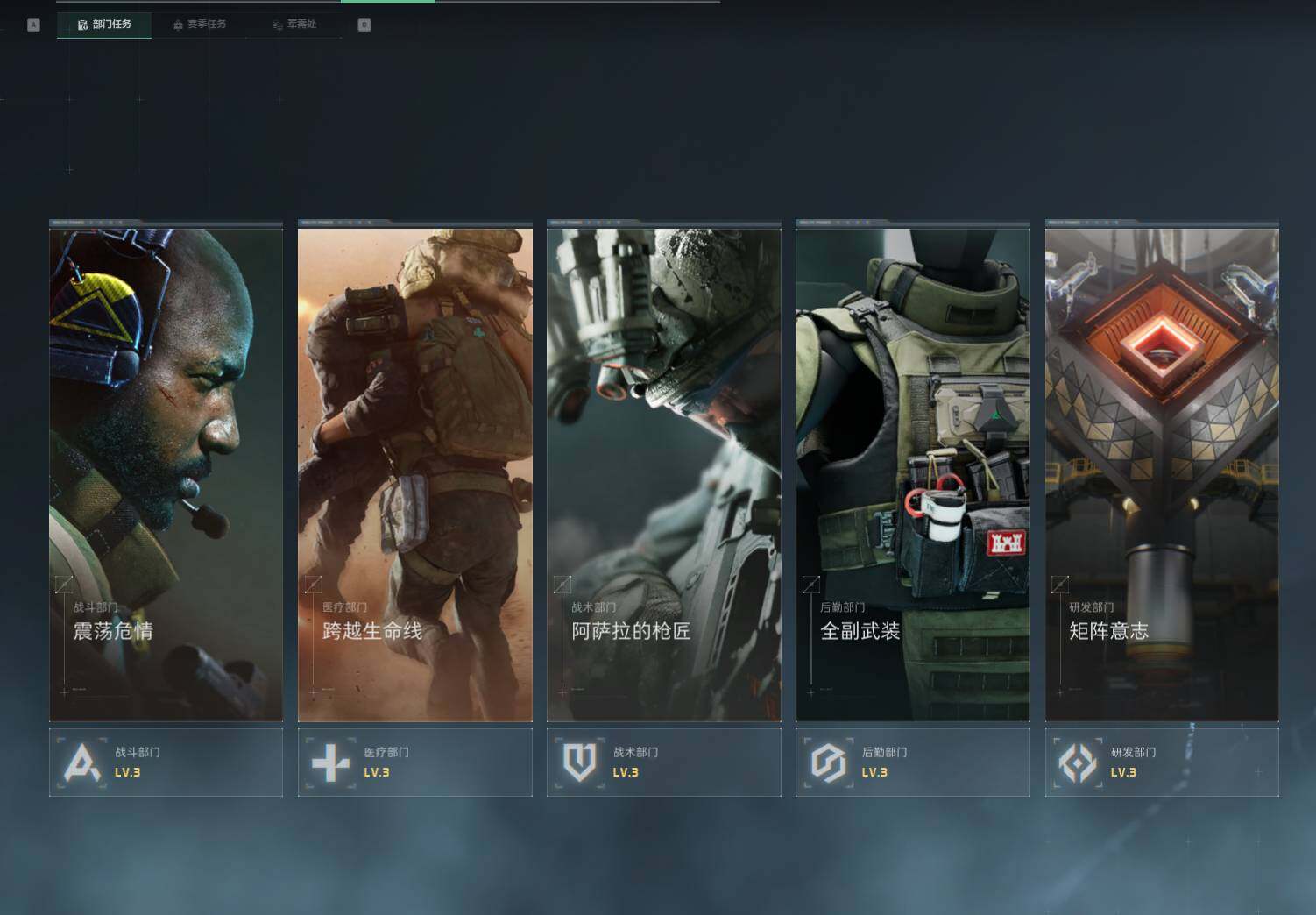Click the 震荡危情 mission title
Image resolution: width=1316 pixels, height=915 pixels.
113,631
